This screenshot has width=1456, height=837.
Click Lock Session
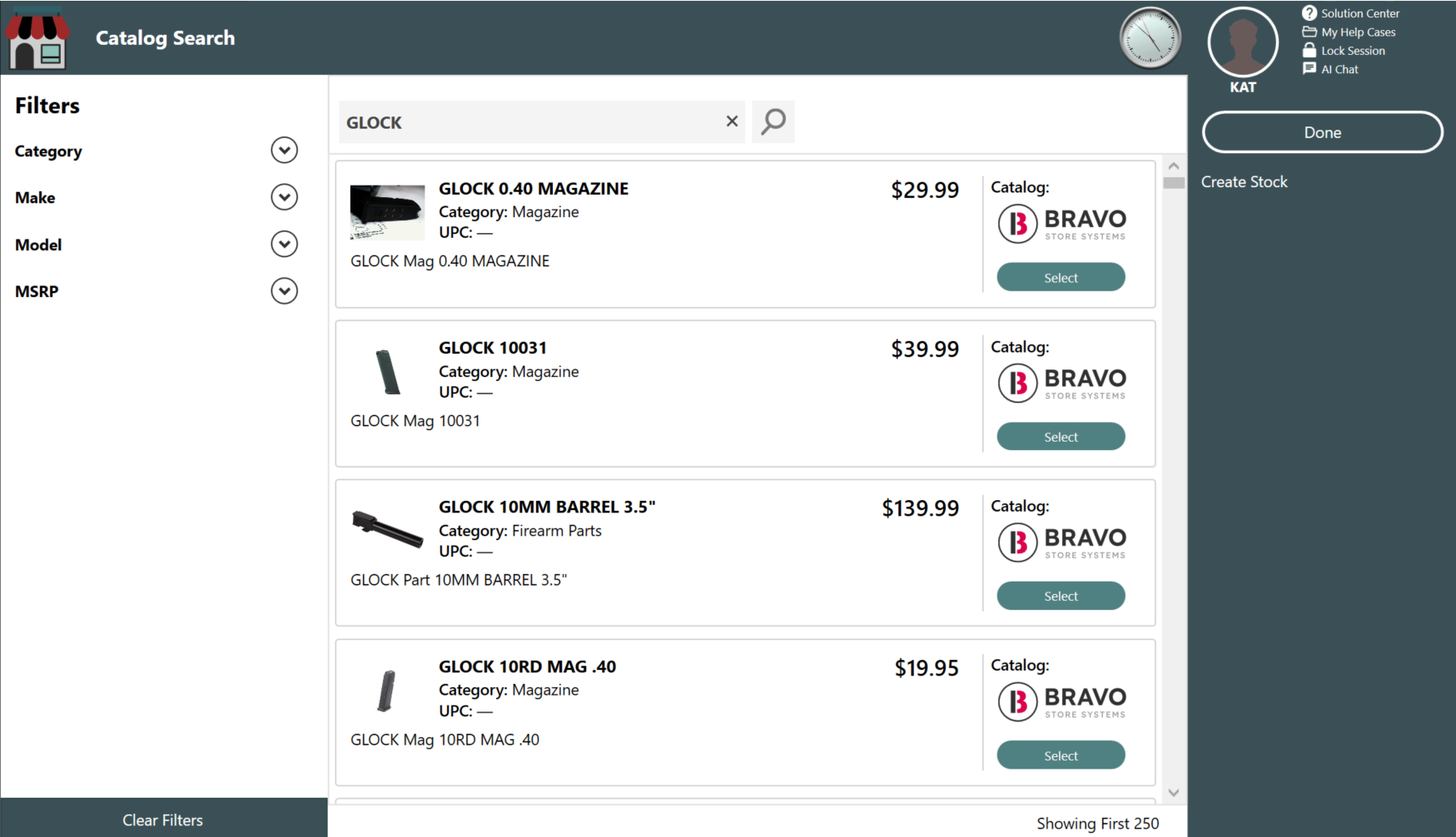[1353, 51]
